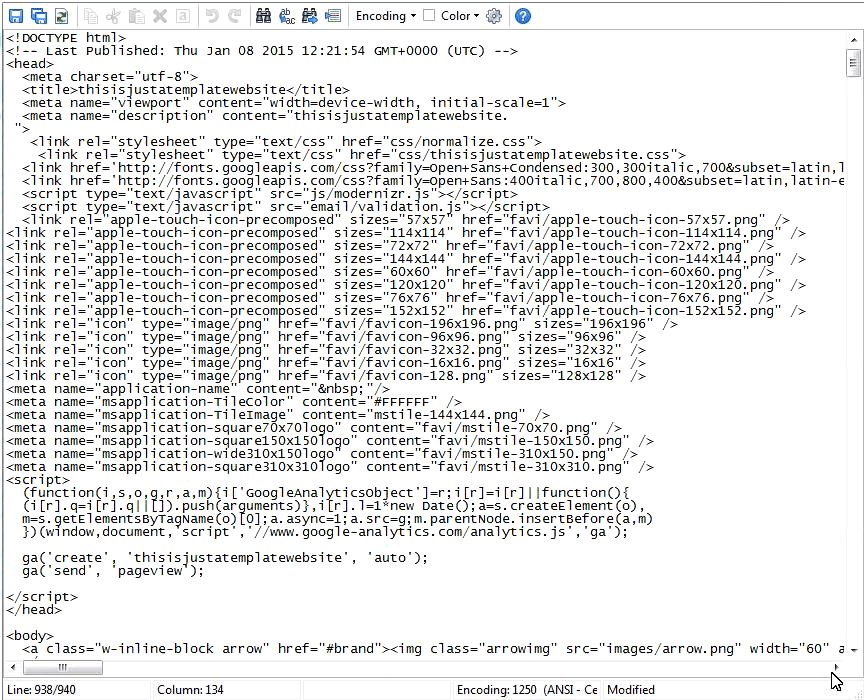Screen dimensions: 864x700
Task: Click the thisisjustatemplatewebsite.css link line
Action: (x=362, y=155)
